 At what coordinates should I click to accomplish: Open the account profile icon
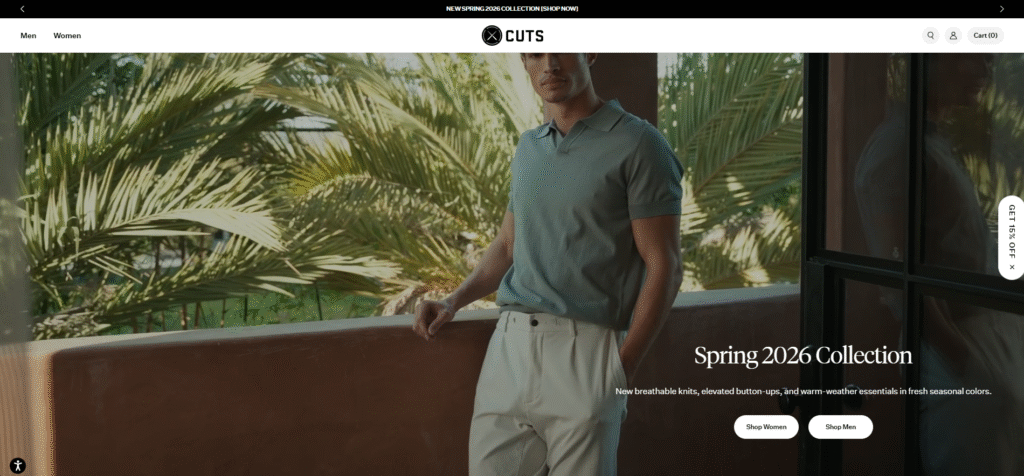click(x=953, y=35)
